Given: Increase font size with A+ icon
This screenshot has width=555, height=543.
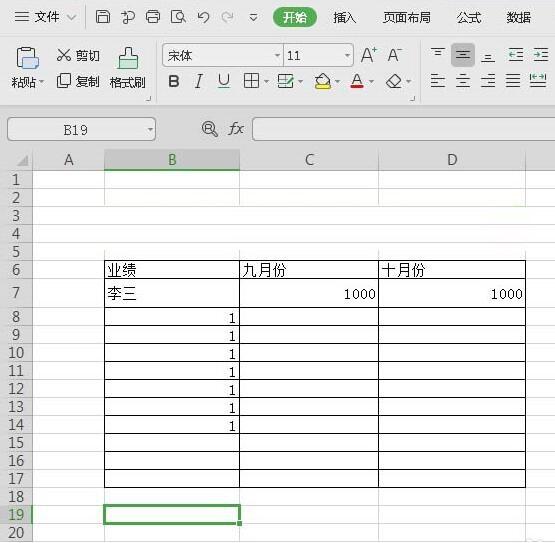Looking at the screenshot, I should (369, 55).
